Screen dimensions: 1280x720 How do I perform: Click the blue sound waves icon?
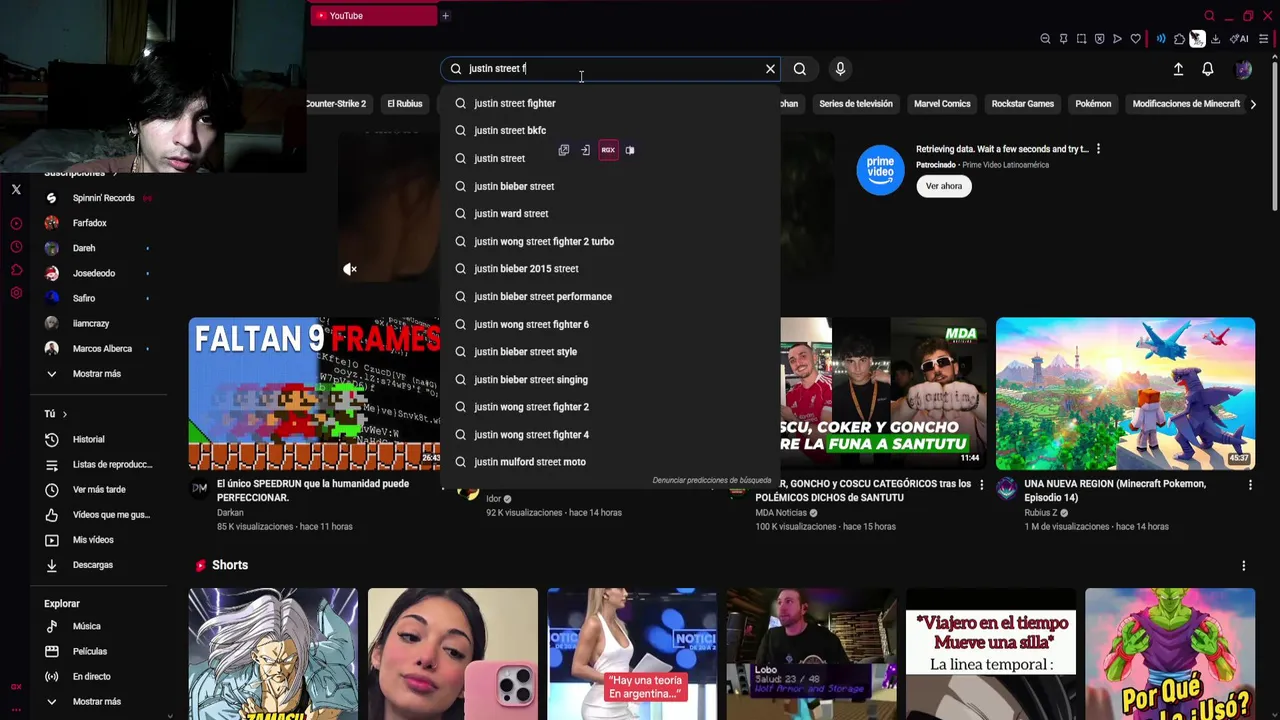pyautogui.click(x=1161, y=39)
